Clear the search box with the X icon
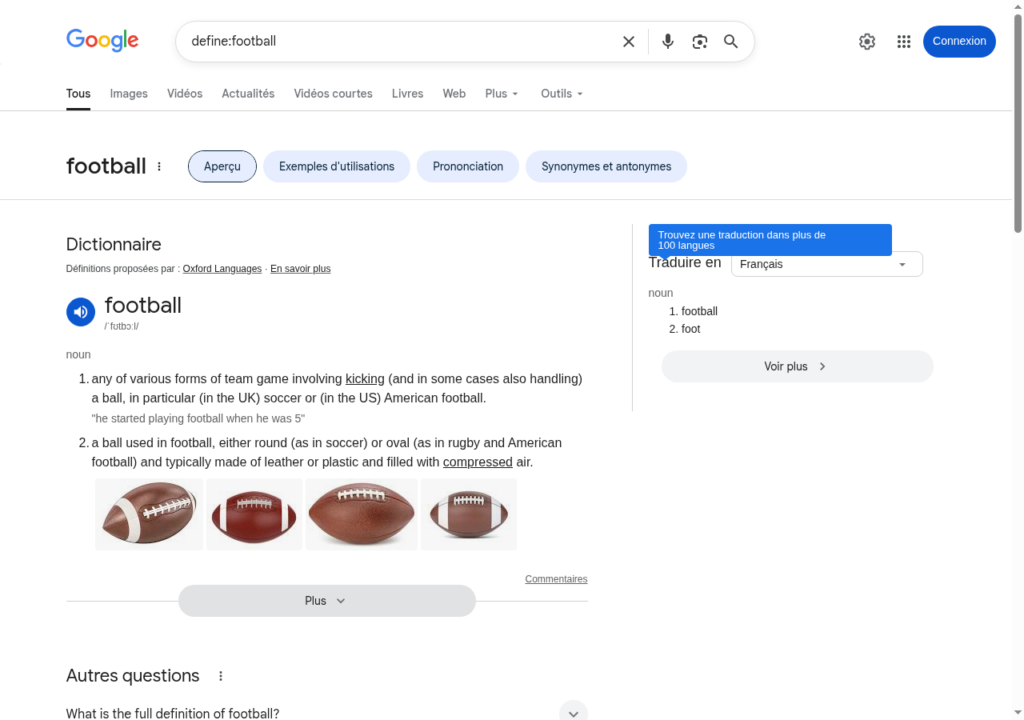Image resolution: width=1024 pixels, height=720 pixels. pyautogui.click(x=628, y=41)
